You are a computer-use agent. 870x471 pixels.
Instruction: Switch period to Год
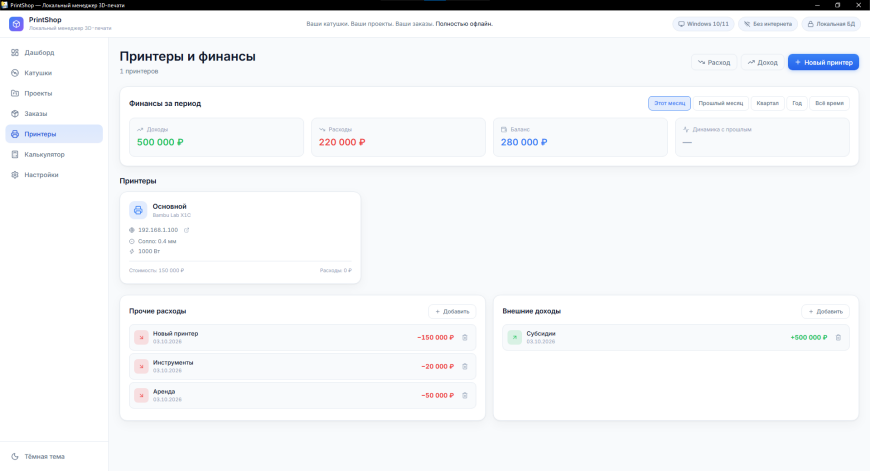[x=797, y=103]
